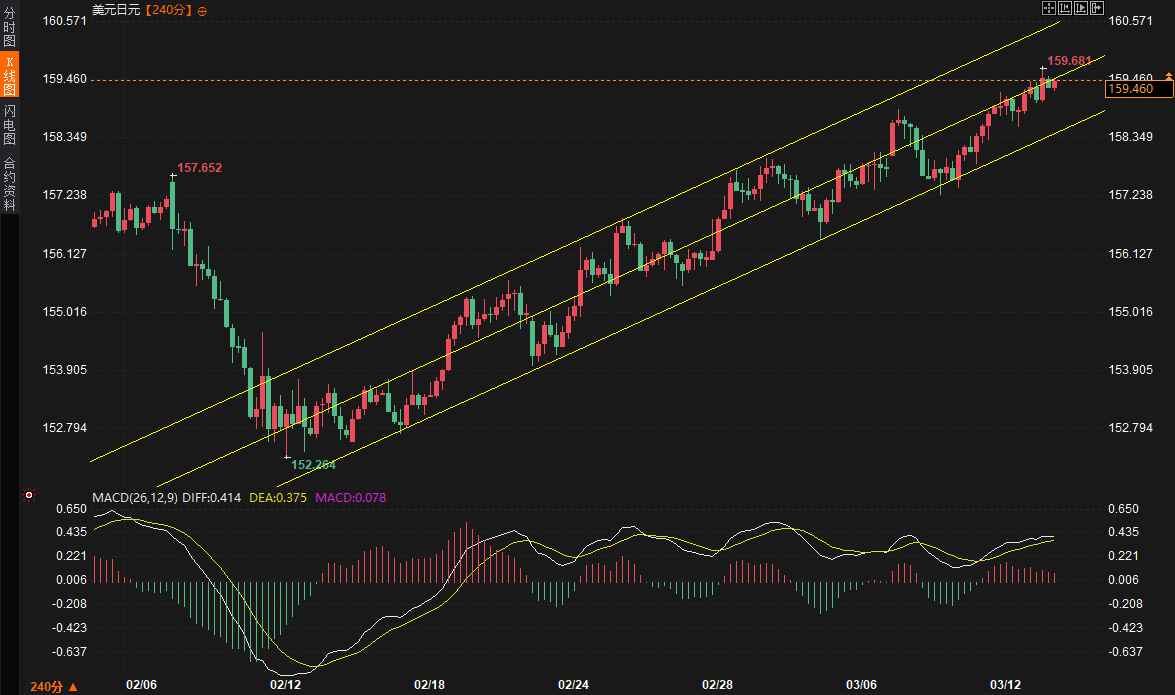The image size is (1175, 695).
Task: Click the orange 159.460 current price tag
Action: coord(1138,89)
